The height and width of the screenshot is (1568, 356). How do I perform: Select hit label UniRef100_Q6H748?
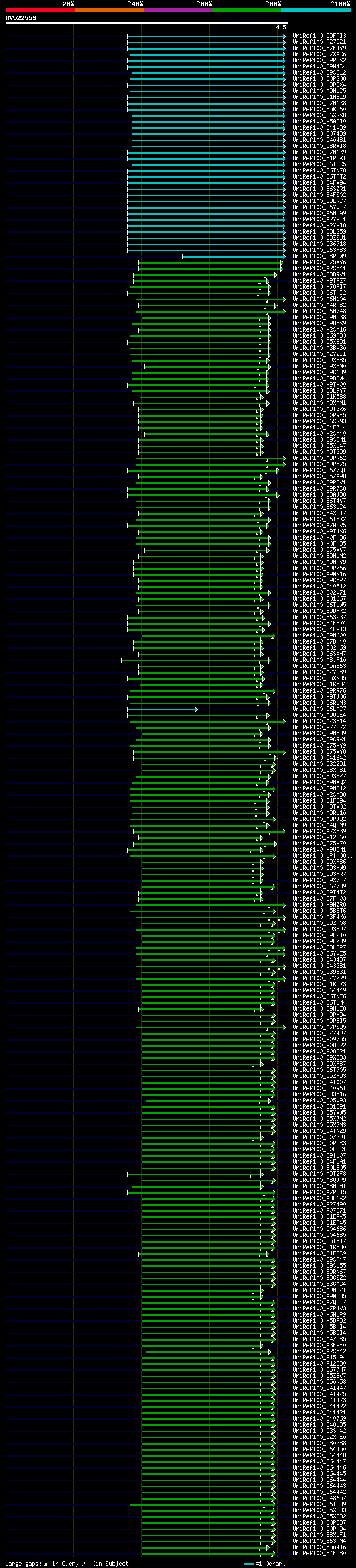point(319,311)
